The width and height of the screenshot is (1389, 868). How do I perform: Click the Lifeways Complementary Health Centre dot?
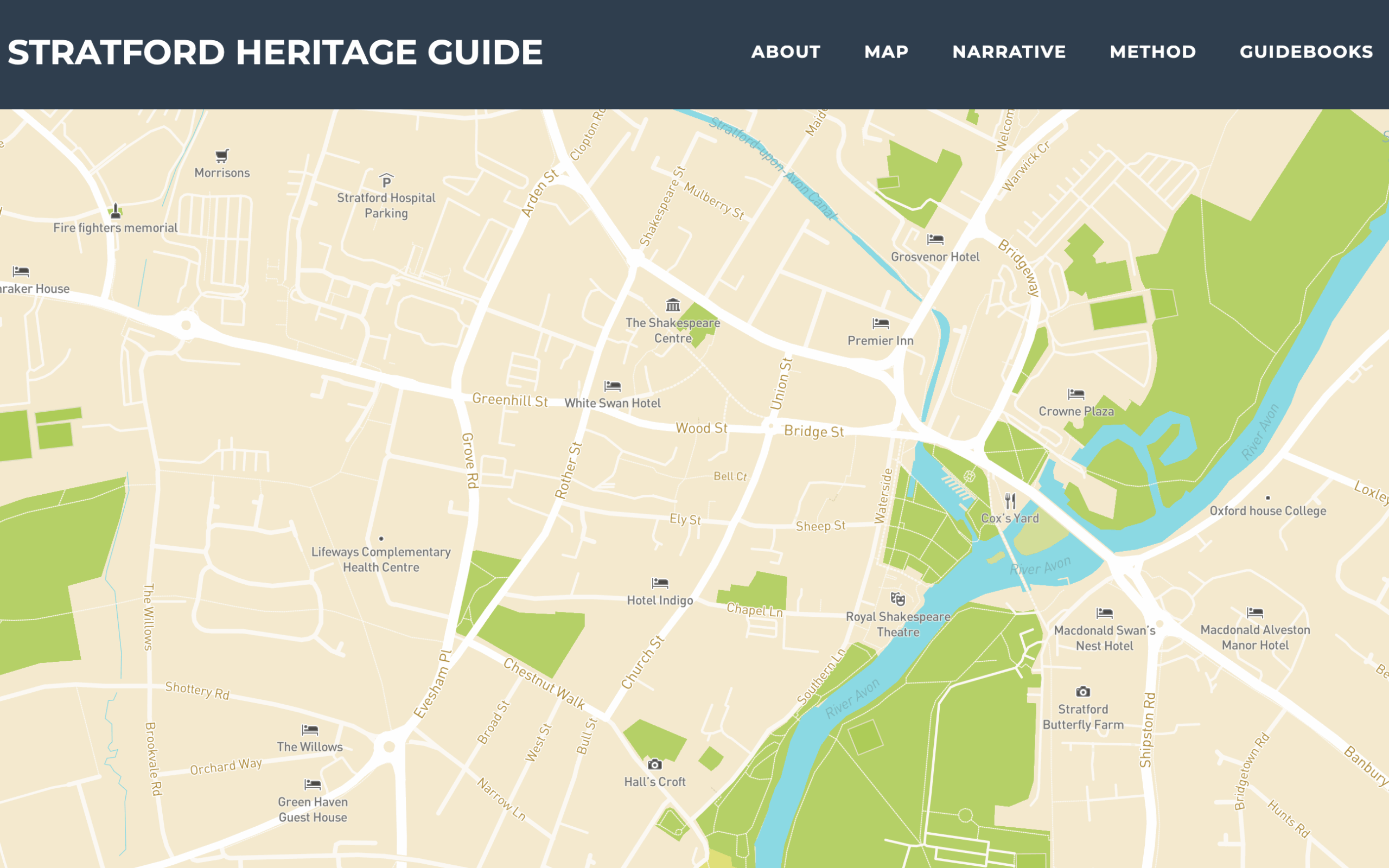pos(381,539)
